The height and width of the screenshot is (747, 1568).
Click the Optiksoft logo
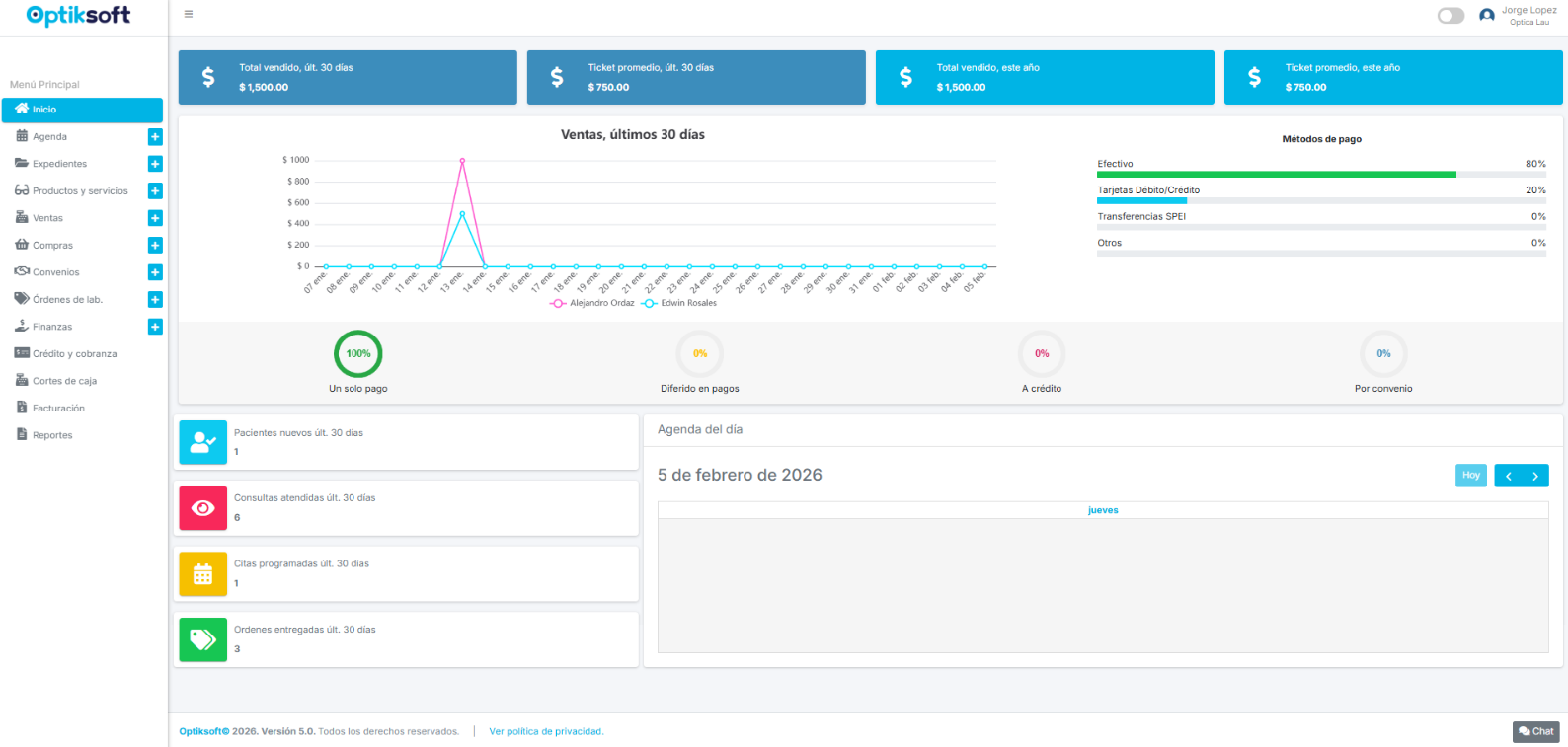78,16
